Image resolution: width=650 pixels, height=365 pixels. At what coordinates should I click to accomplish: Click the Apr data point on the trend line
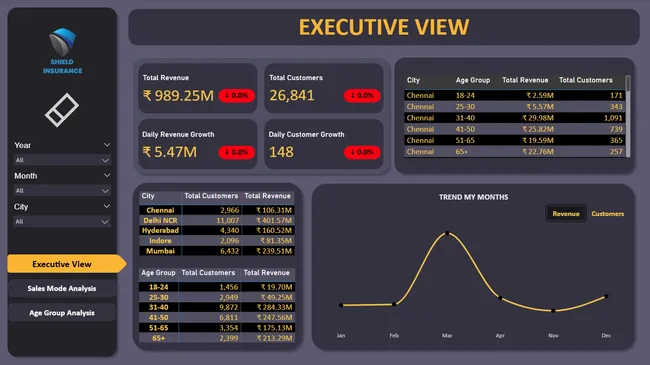(x=500, y=298)
